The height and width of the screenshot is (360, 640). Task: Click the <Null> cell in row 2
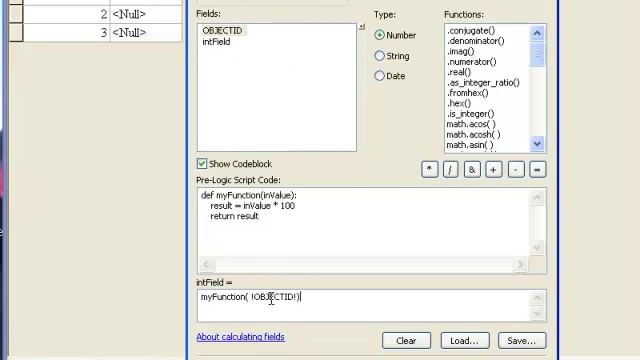pyautogui.click(x=146, y=14)
